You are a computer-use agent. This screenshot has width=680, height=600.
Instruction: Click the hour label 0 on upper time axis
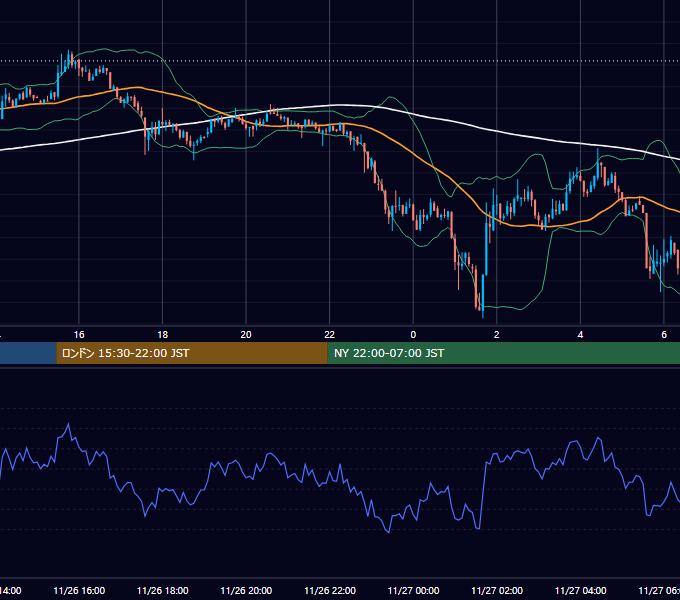coord(413,335)
